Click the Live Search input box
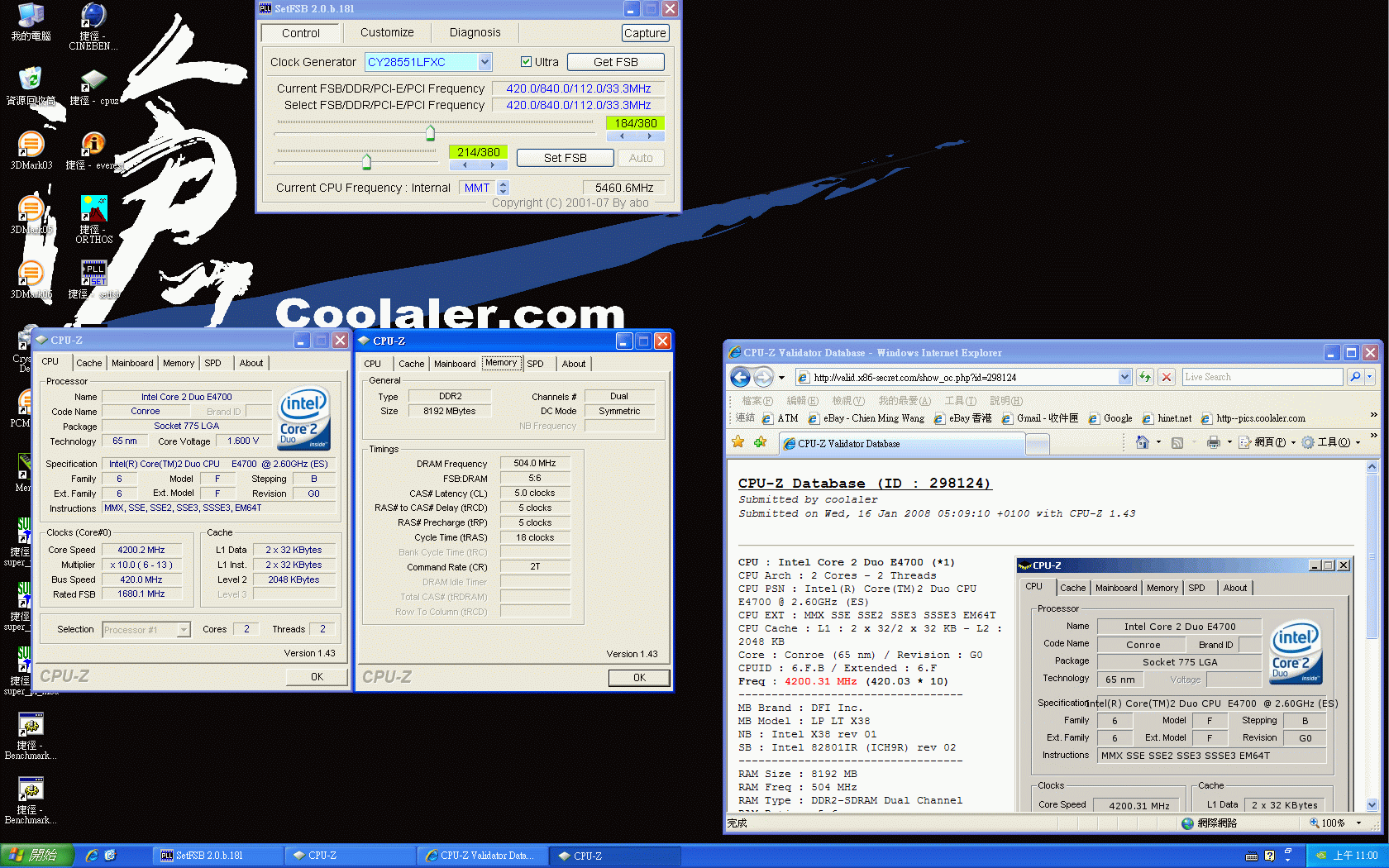Screen dimensions: 1389x868 click(x=1262, y=377)
